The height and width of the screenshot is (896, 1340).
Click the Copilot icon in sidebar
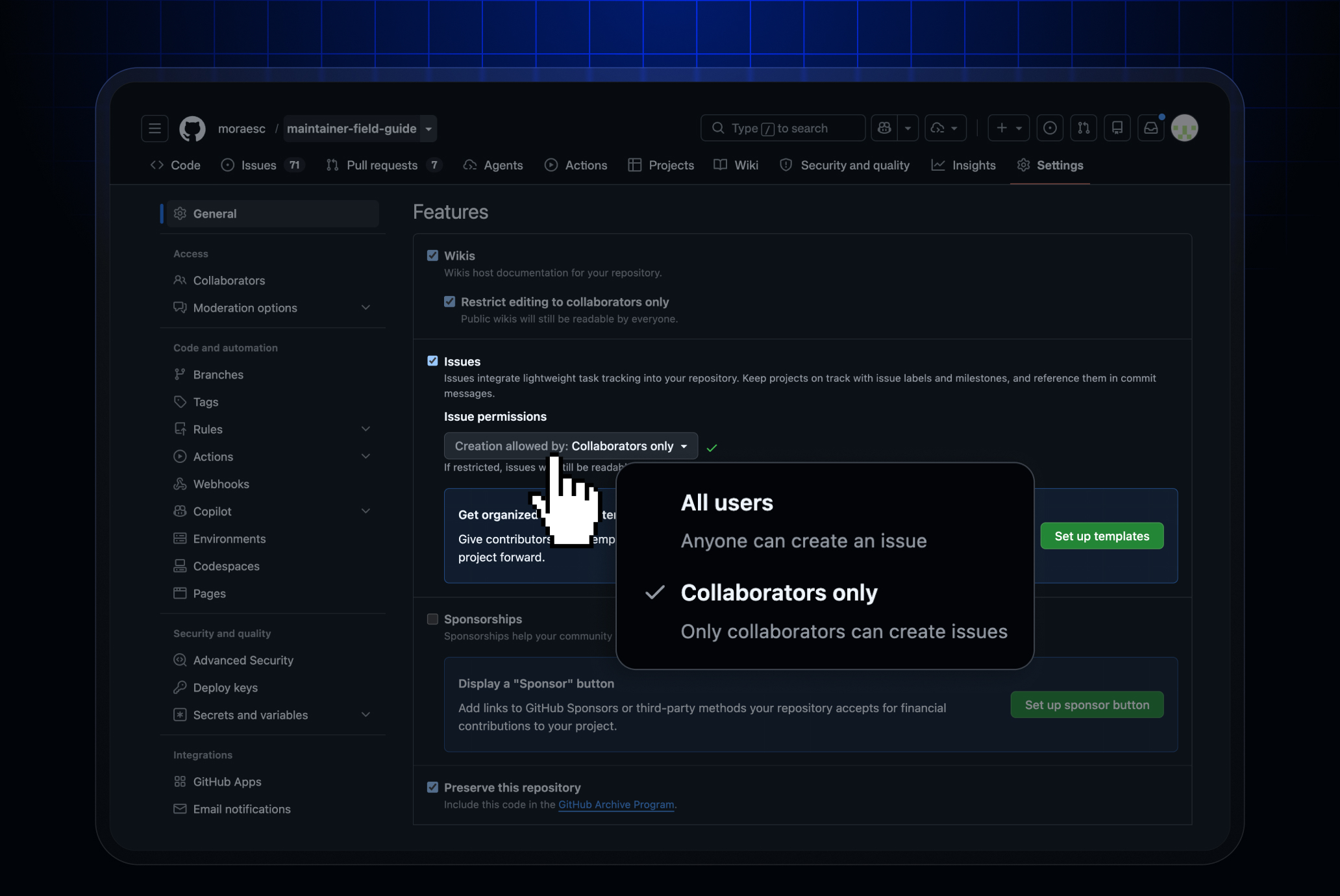coord(180,512)
